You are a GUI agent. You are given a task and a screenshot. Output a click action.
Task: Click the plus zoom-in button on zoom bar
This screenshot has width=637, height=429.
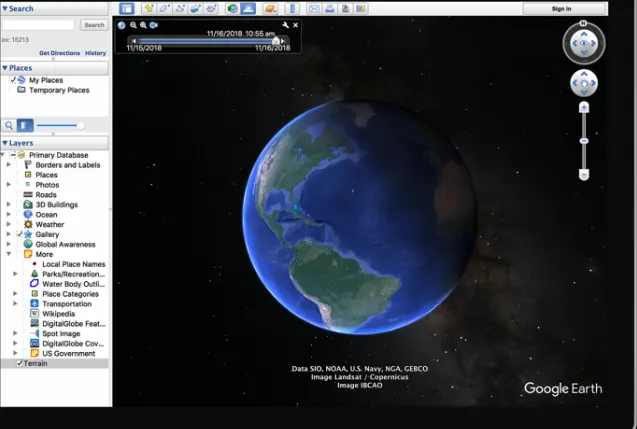click(x=584, y=108)
